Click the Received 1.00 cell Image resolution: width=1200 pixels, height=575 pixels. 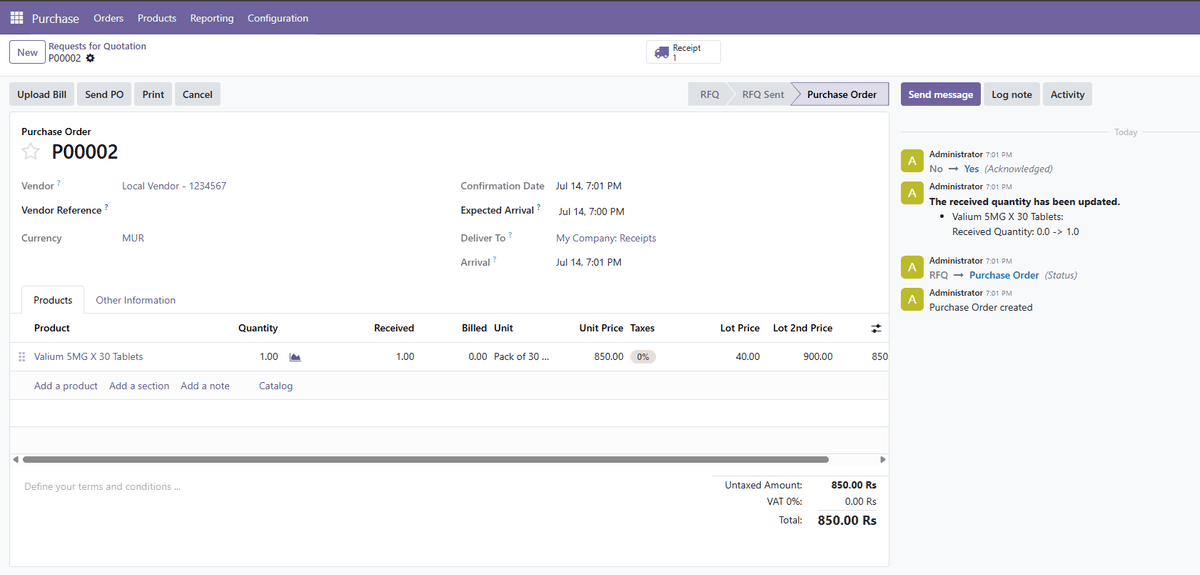(405, 356)
